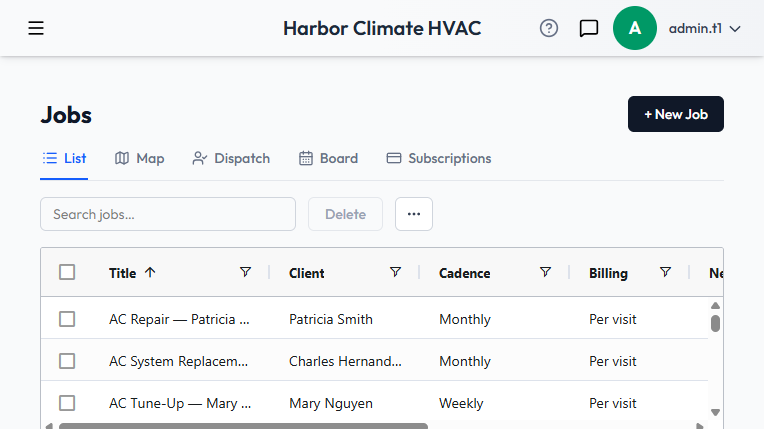Click the Map tab icon
This screenshot has width=764, height=429.
coord(122,158)
